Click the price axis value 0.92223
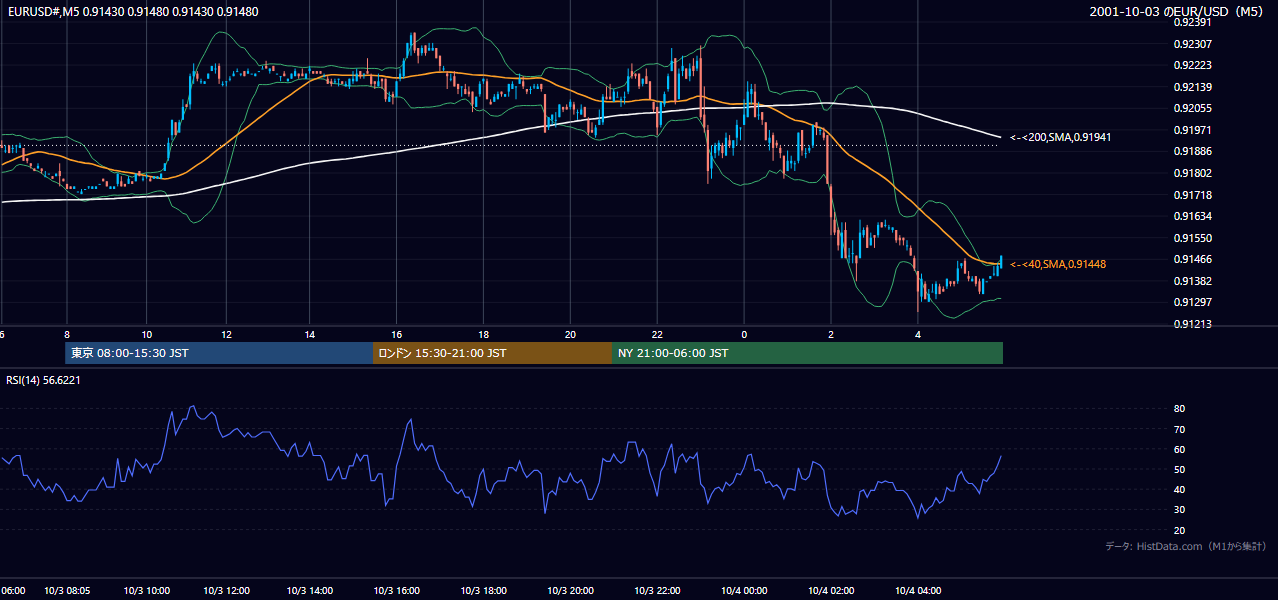 [x=1193, y=65]
